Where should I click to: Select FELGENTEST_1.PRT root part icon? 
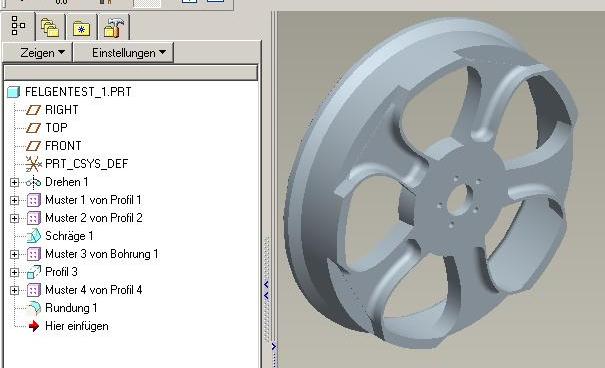pyautogui.click(x=14, y=92)
